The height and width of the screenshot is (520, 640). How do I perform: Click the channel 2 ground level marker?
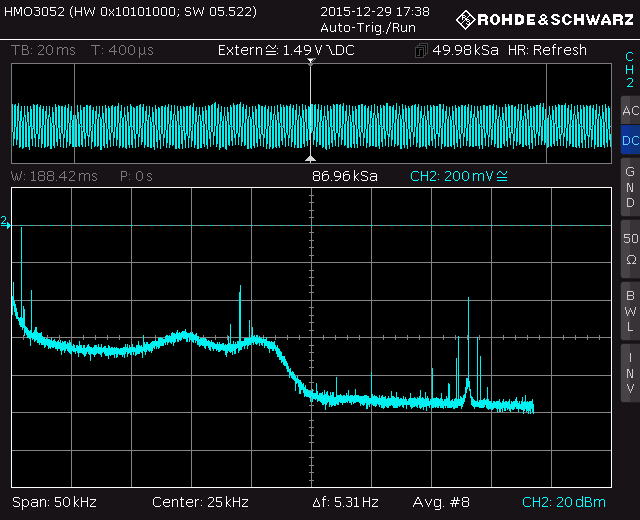(6, 221)
